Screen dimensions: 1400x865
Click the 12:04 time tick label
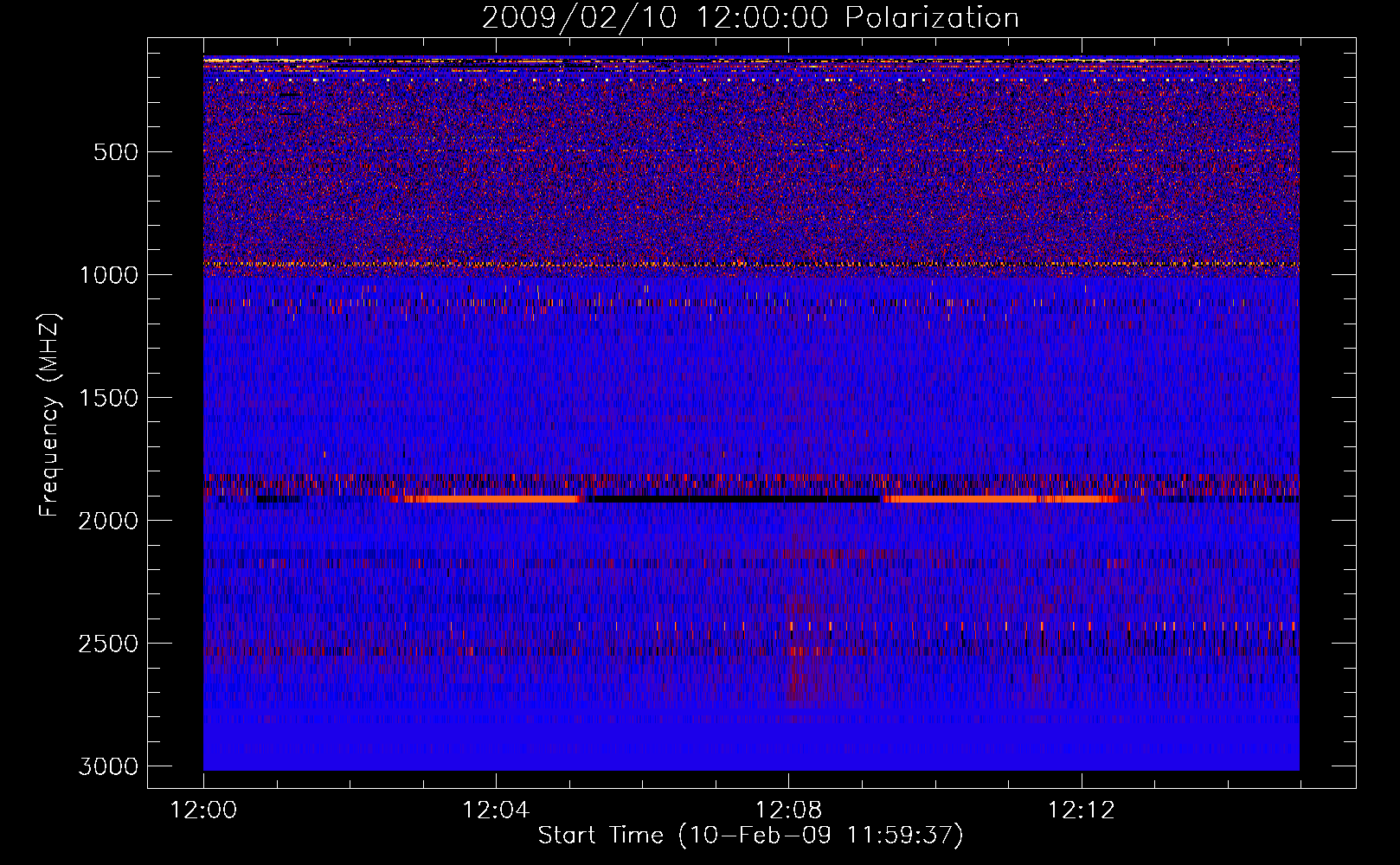coord(496,811)
